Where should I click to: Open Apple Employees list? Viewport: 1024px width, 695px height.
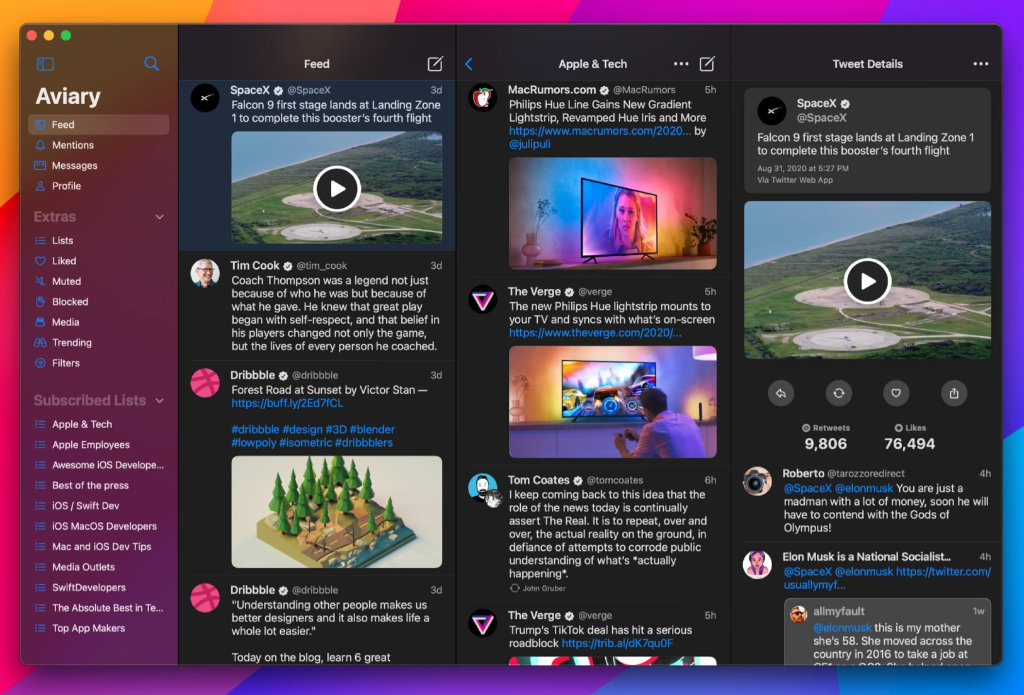pyautogui.click(x=99, y=444)
